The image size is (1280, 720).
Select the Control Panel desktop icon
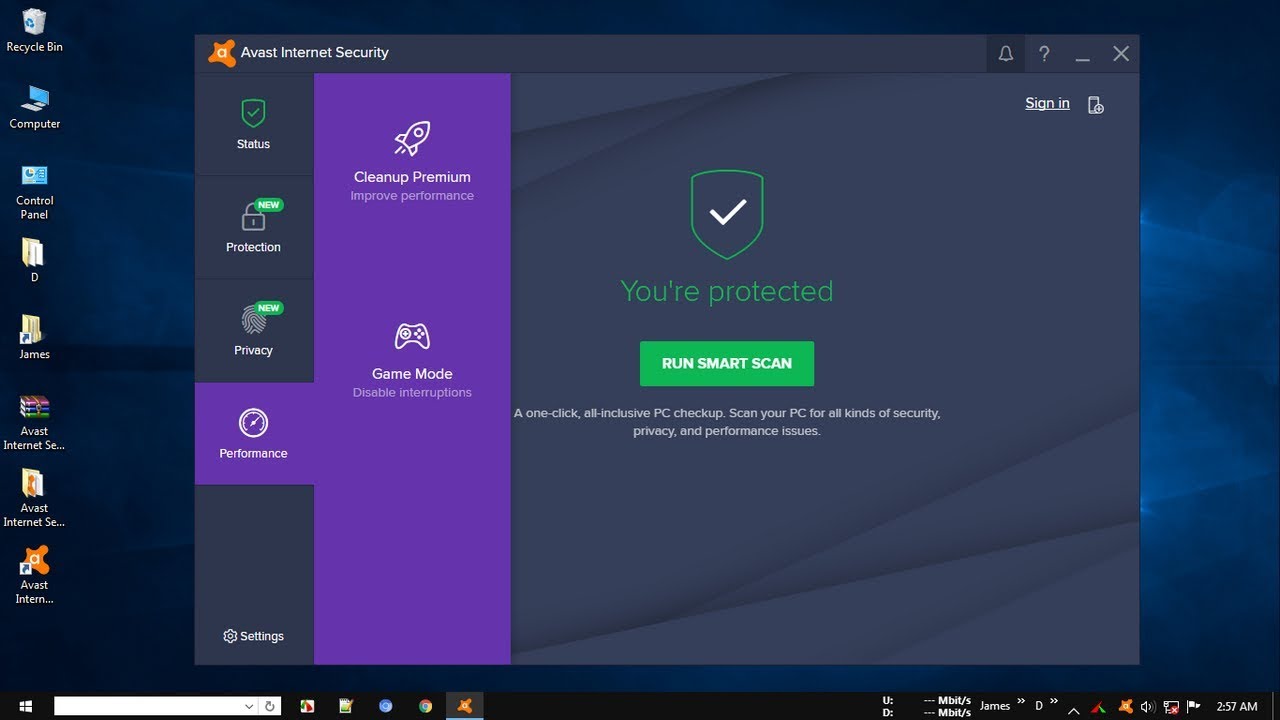pos(34,191)
